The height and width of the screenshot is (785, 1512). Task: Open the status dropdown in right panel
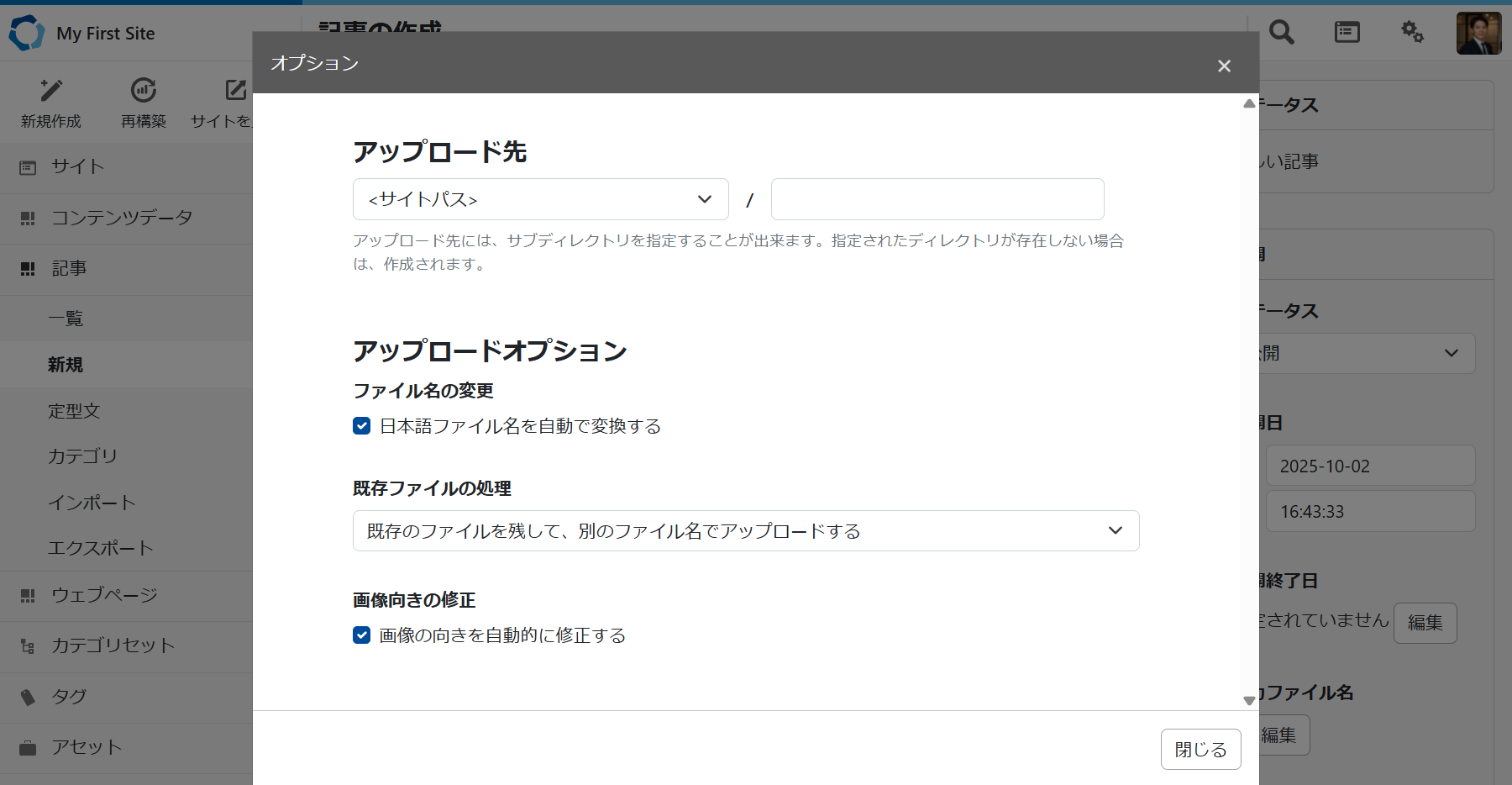tap(1369, 354)
